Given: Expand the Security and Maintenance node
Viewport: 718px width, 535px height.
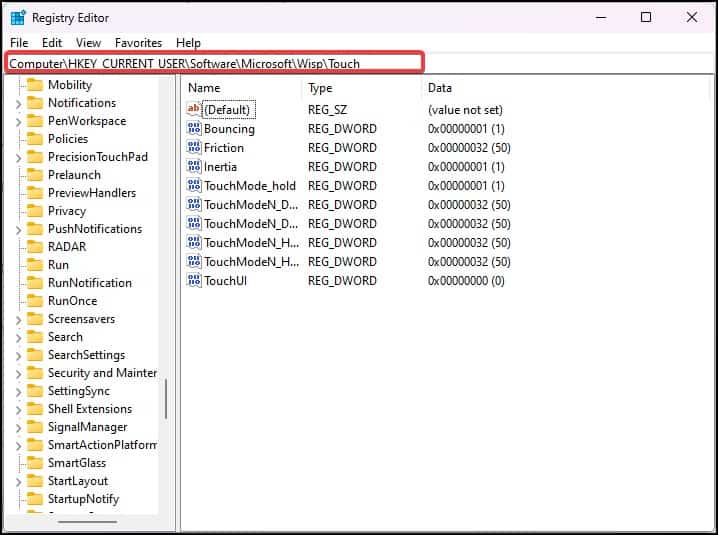Looking at the screenshot, I should click(x=18, y=374).
